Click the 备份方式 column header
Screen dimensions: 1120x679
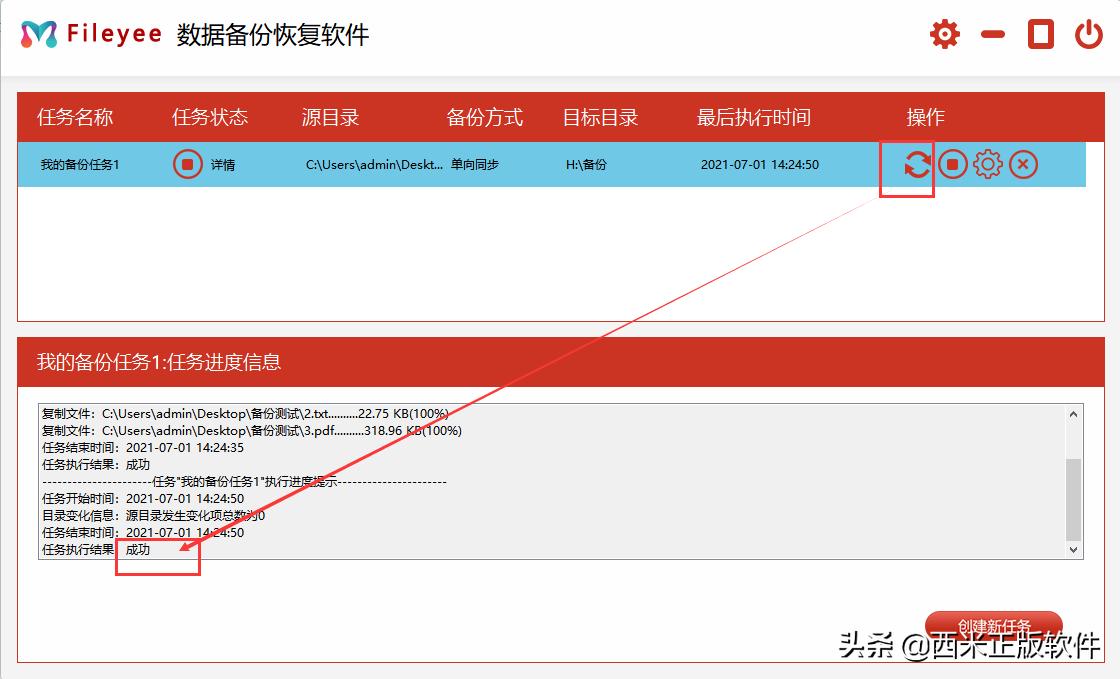(x=486, y=117)
